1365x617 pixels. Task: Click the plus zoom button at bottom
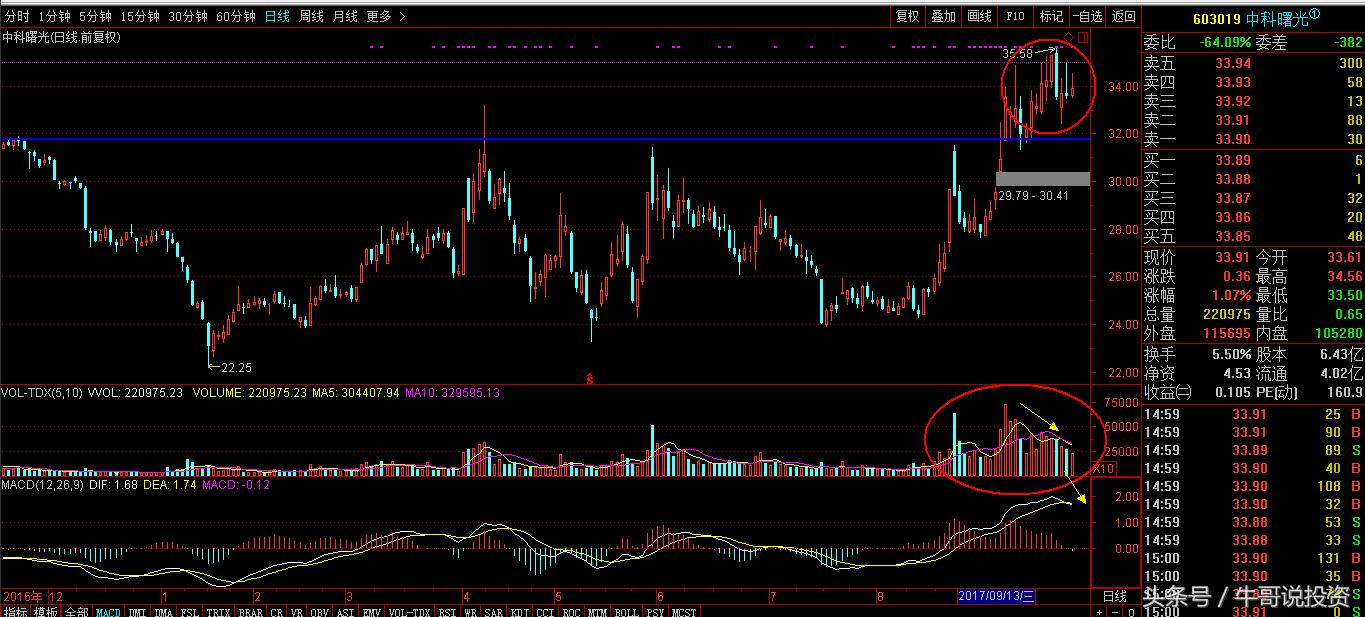tap(1099, 611)
